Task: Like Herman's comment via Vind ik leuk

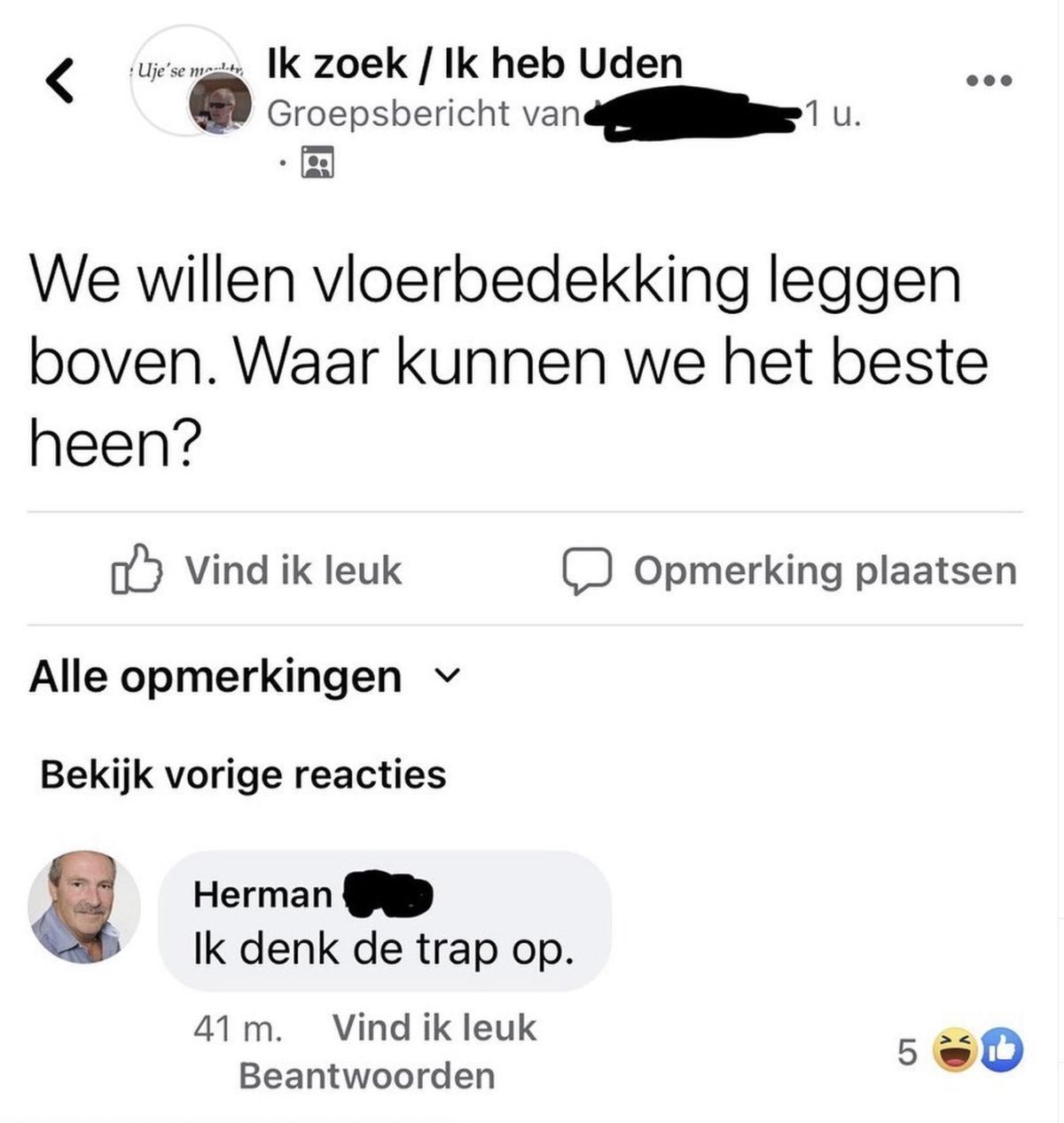Action: (434, 1027)
